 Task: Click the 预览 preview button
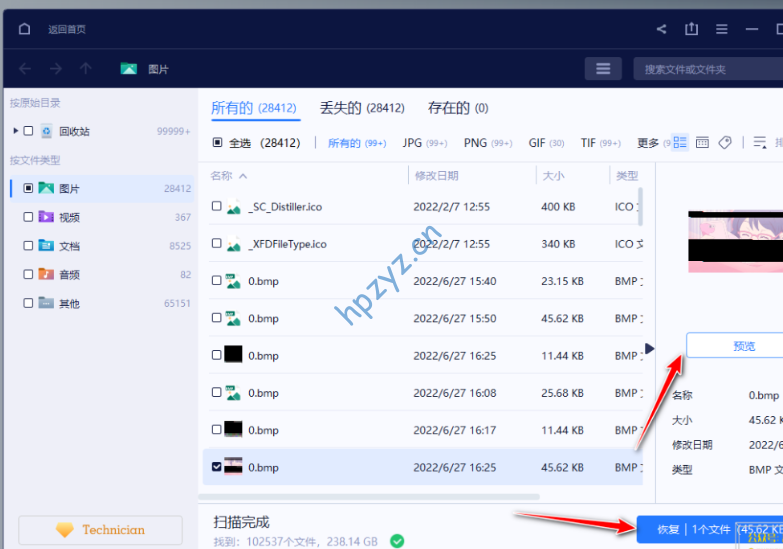[743, 346]
